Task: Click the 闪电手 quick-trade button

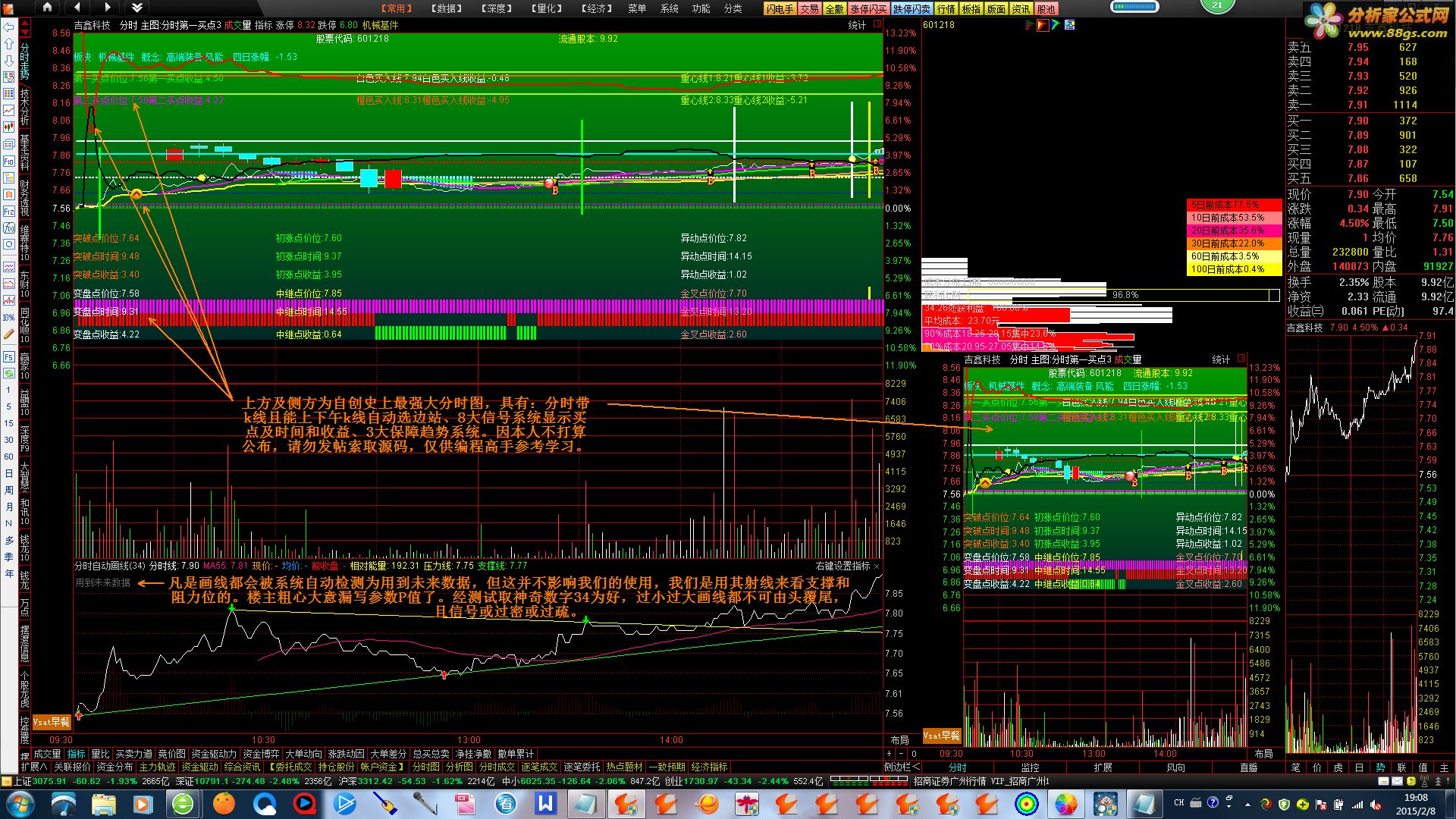Action: pyautogui.click(x=780, y=9)
